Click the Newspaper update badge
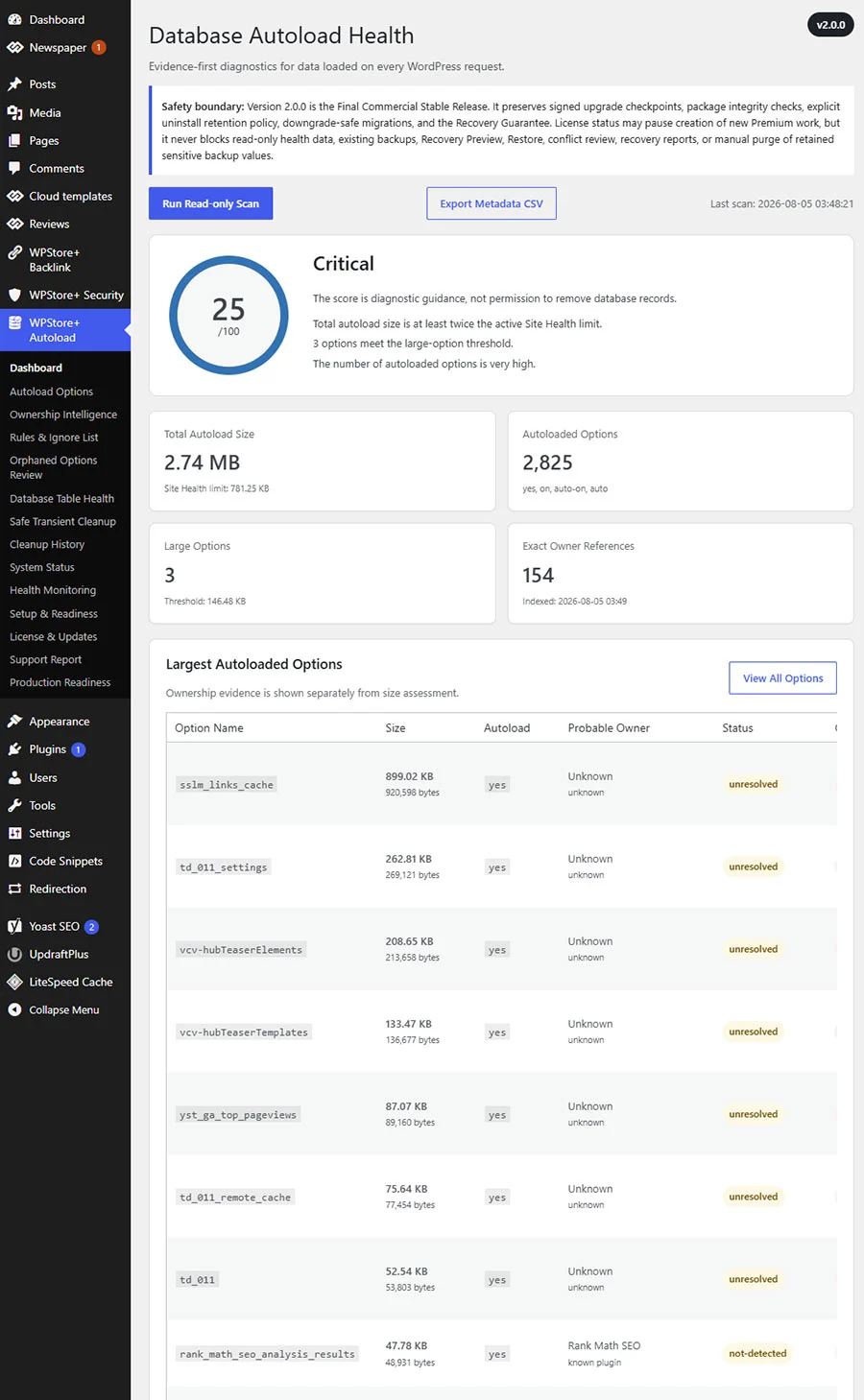The width and height of the screenshot is (864, 1400). (x=98, y=47)
